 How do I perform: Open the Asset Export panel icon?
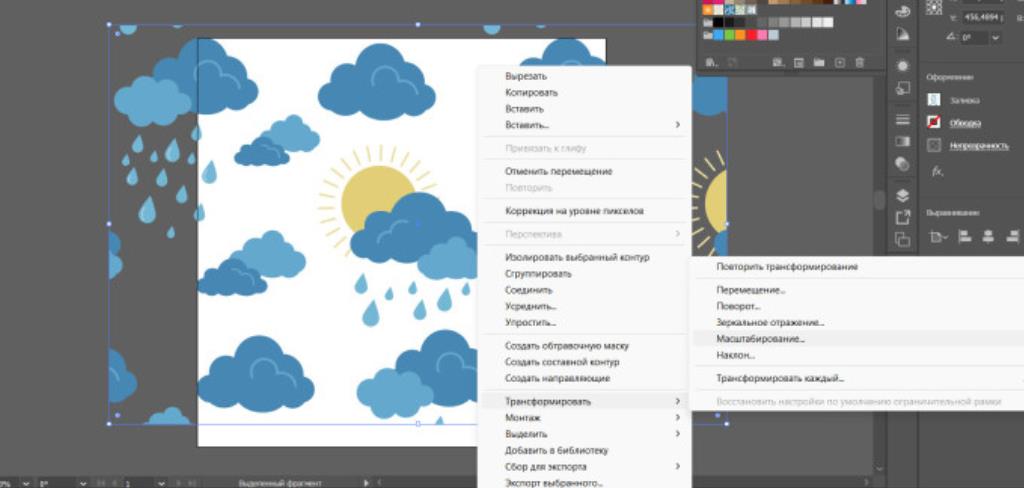pyautogui.click(x=903, y=217)
